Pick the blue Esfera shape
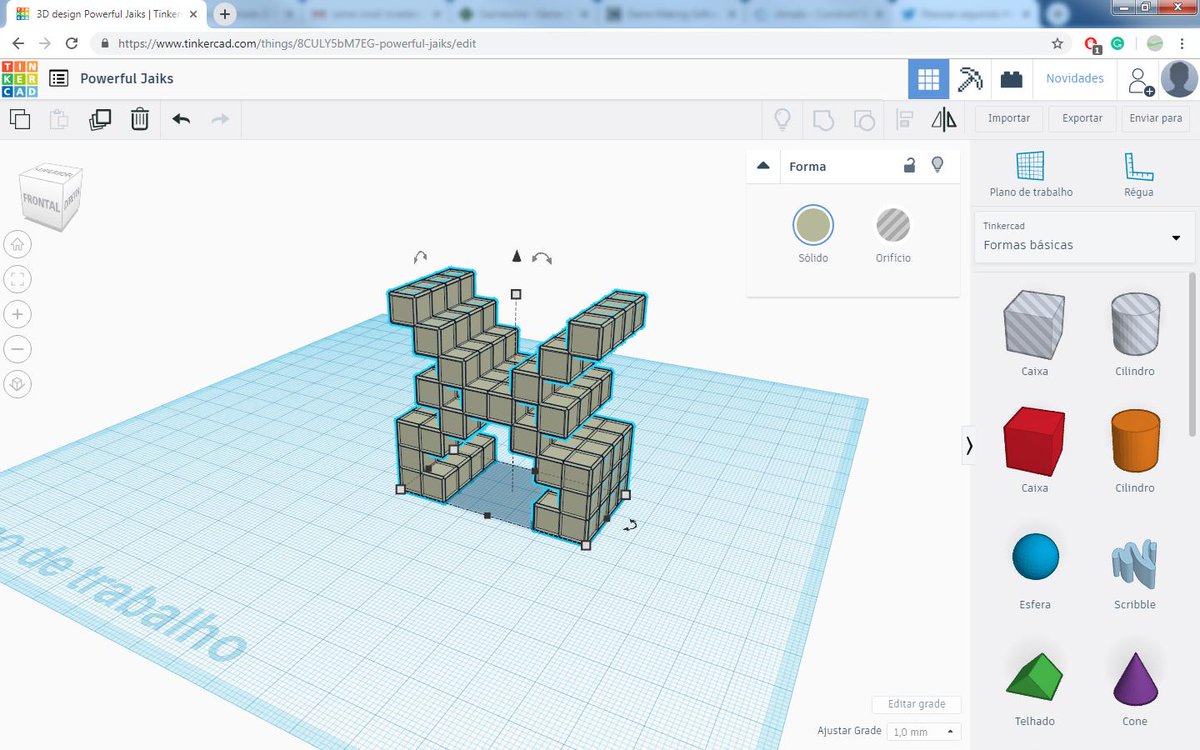Image resolution: width=1200 pixels, height=750 pixels. tap(1035, 557)
